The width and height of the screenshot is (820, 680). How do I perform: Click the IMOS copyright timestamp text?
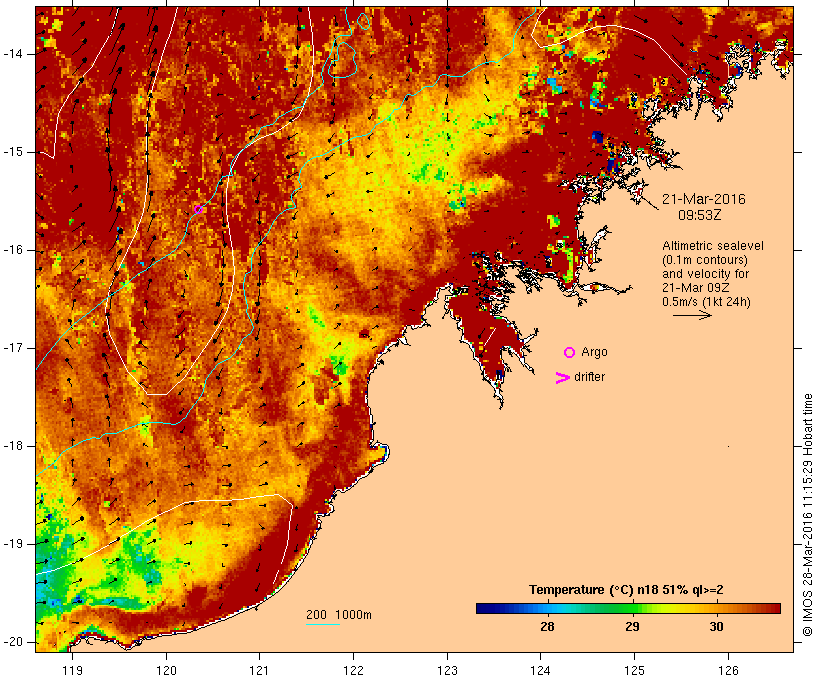pyautogui.click(x=807, y=515)
